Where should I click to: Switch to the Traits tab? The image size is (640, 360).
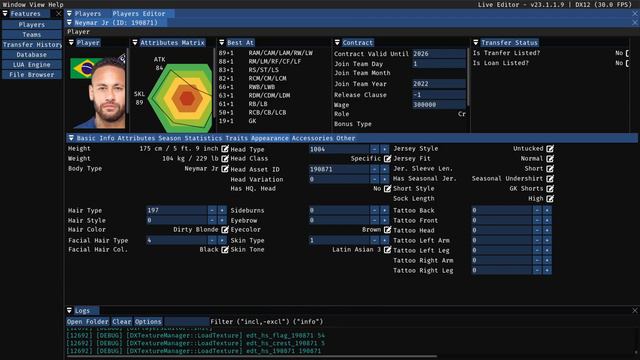(236, 138)
